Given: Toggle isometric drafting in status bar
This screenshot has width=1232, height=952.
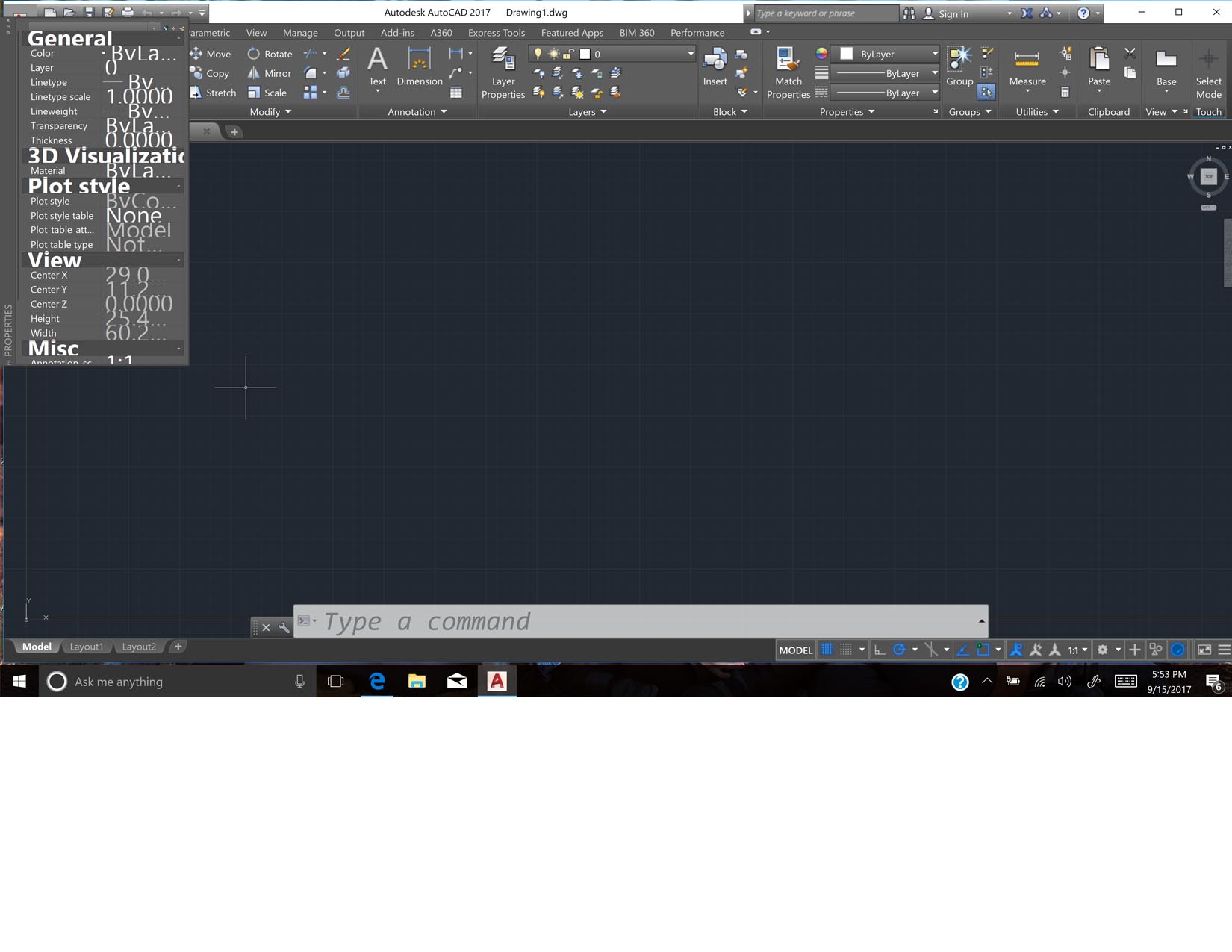Looking at the screenshot, I should pyautogui.click(x=931, y=650).
